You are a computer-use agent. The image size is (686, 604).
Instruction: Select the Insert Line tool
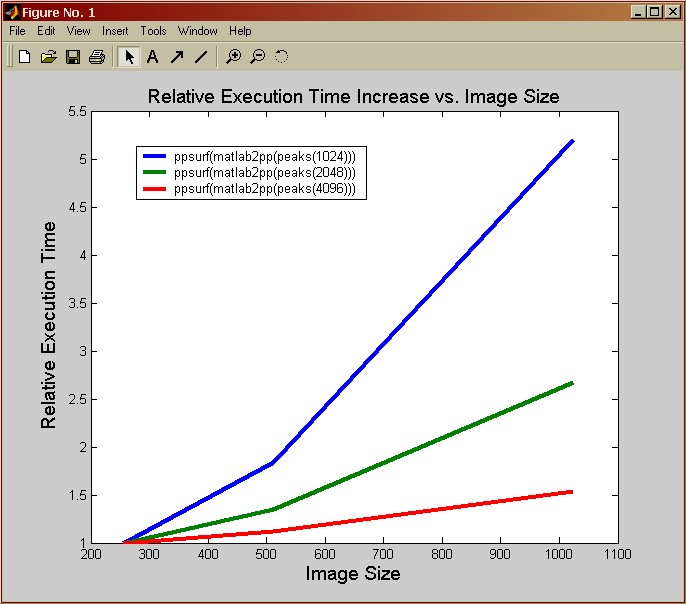[x=201, y=57]
